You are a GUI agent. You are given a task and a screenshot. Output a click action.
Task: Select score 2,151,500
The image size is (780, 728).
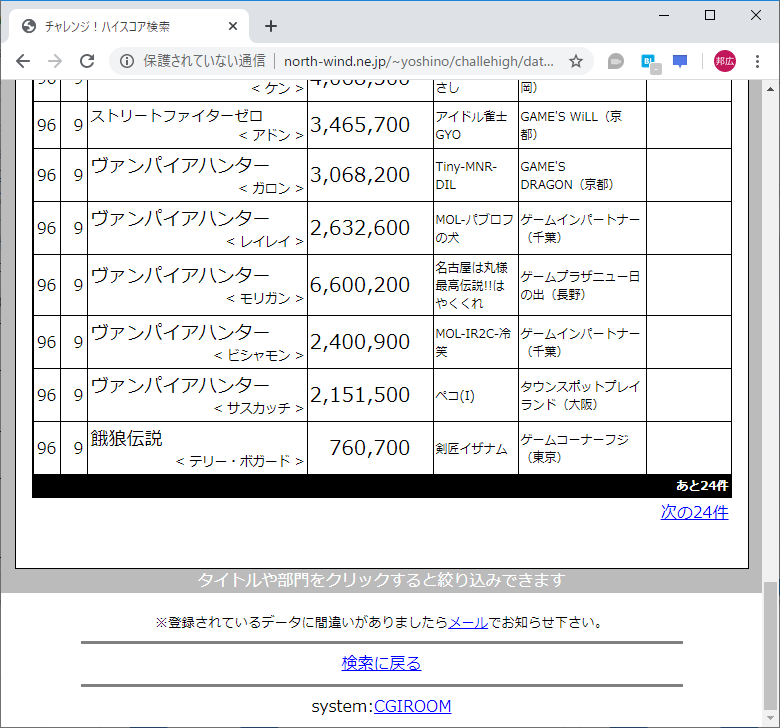click(360, 395)
